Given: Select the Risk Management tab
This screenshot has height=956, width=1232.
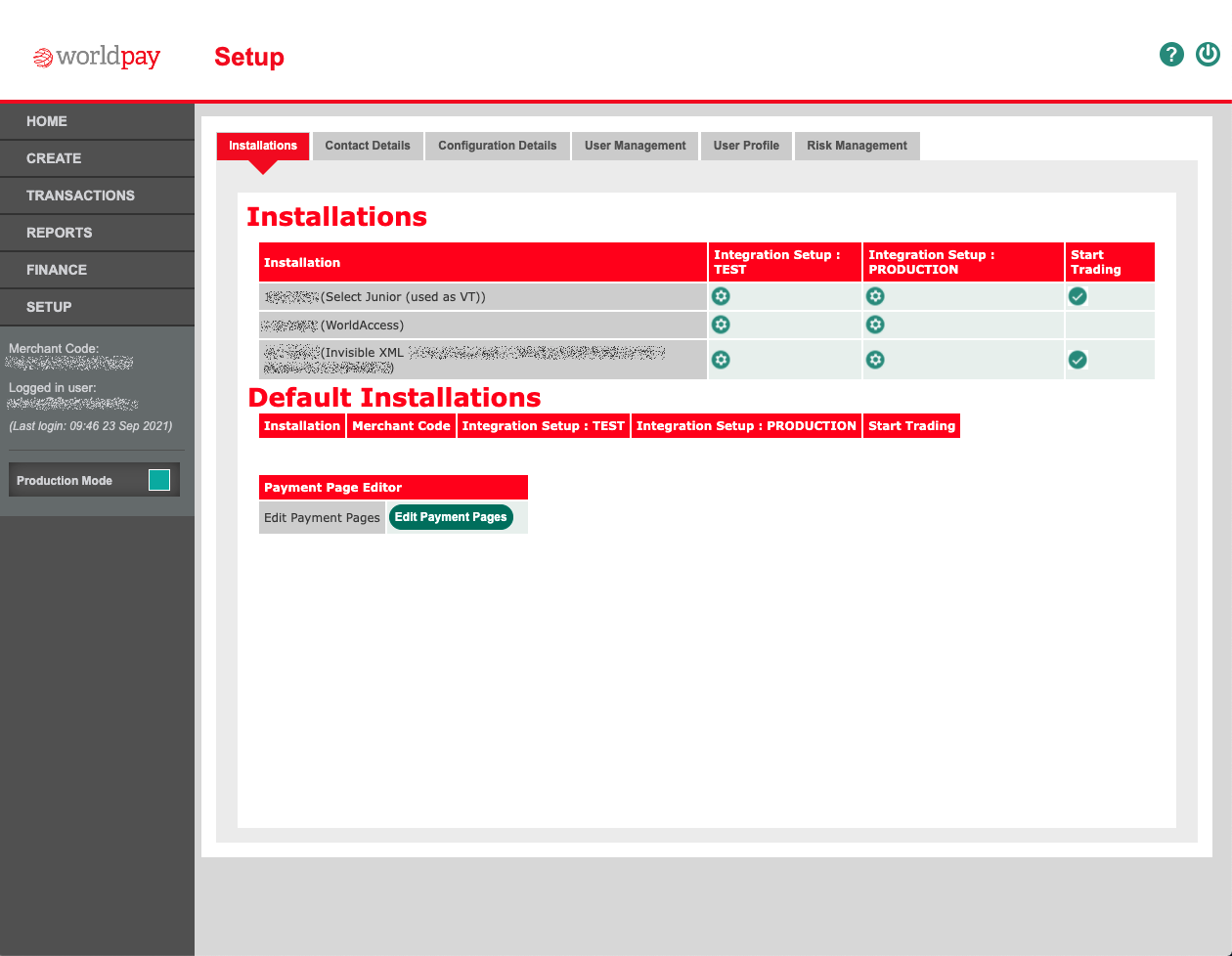Looking at the screenshot, I should (x=857, y=146).
